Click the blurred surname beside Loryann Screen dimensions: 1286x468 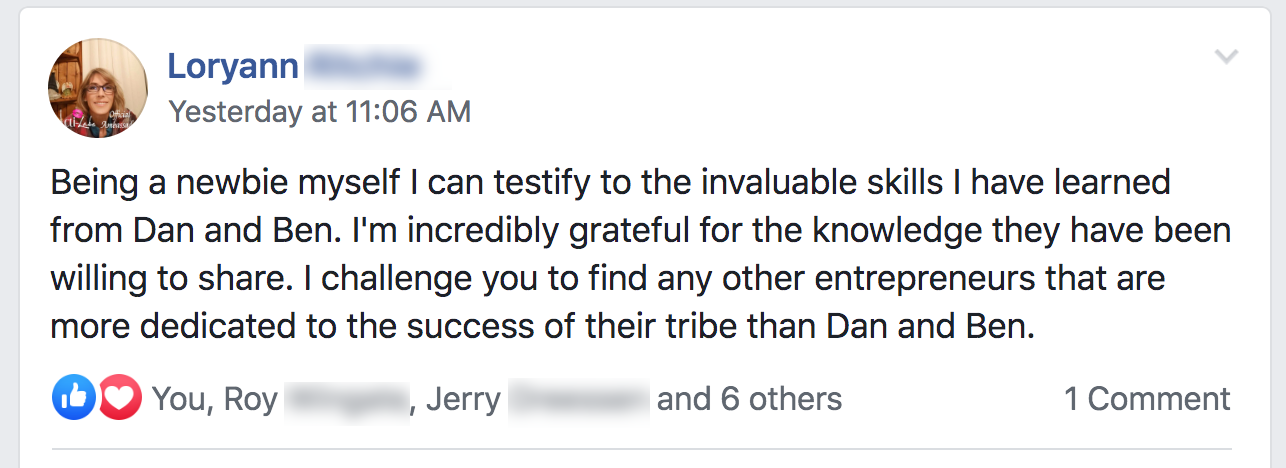(x=365, y=66)
